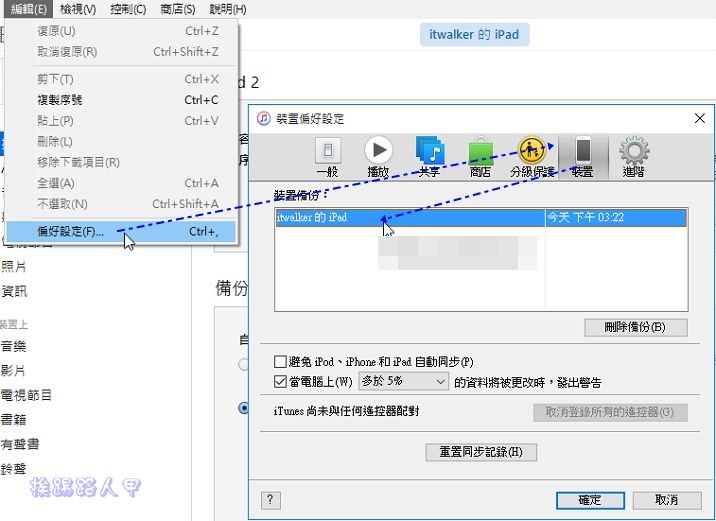Select the filled backup radio button in main window
This screenshot has height=521, width=716.
click(244, 408)
